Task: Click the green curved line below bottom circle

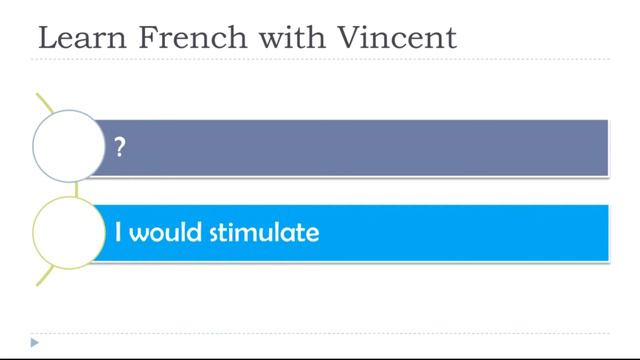Action: [x=44, y=276]
